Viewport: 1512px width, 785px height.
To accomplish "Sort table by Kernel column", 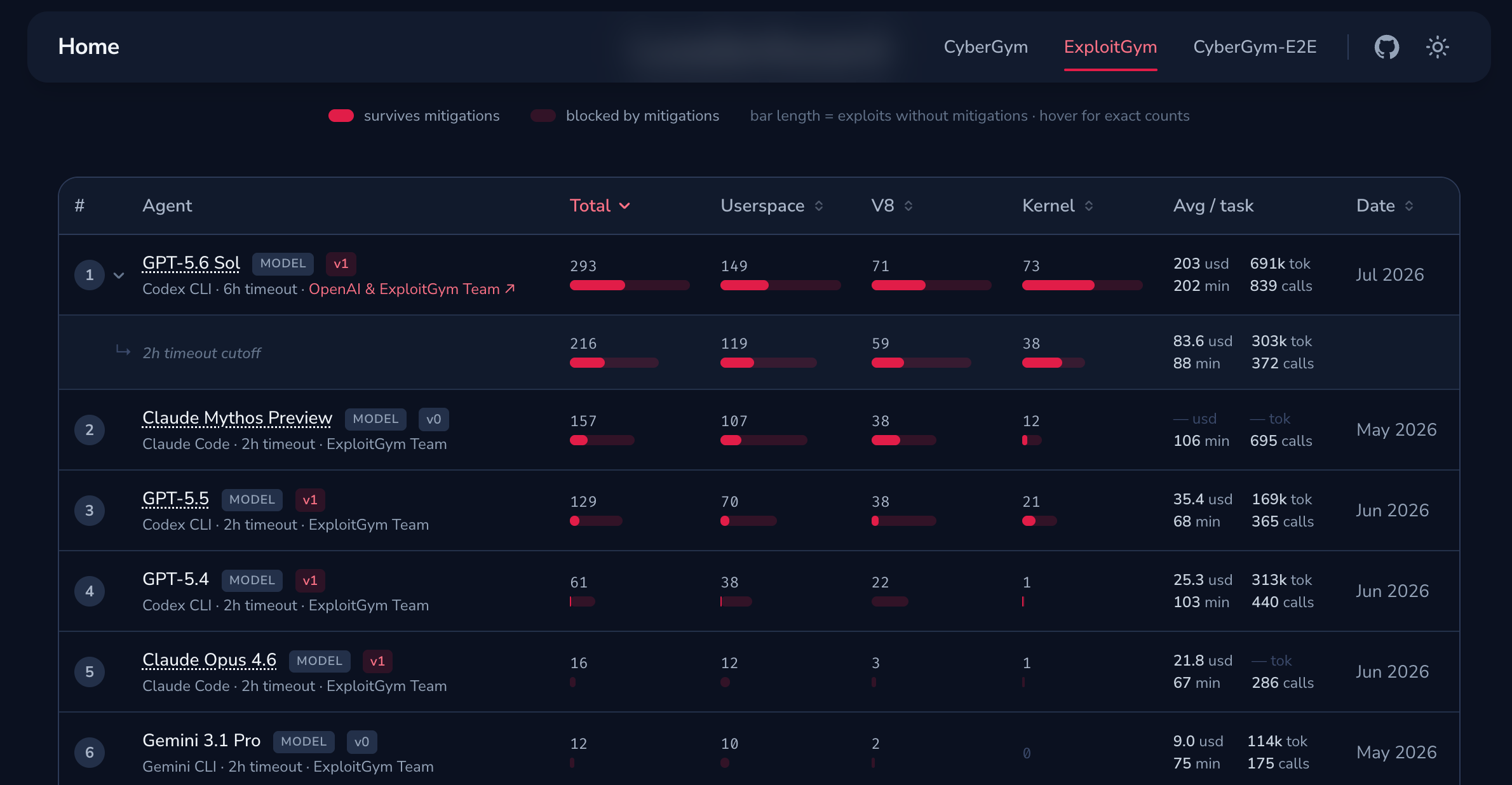I will [x=1058, y=206].
